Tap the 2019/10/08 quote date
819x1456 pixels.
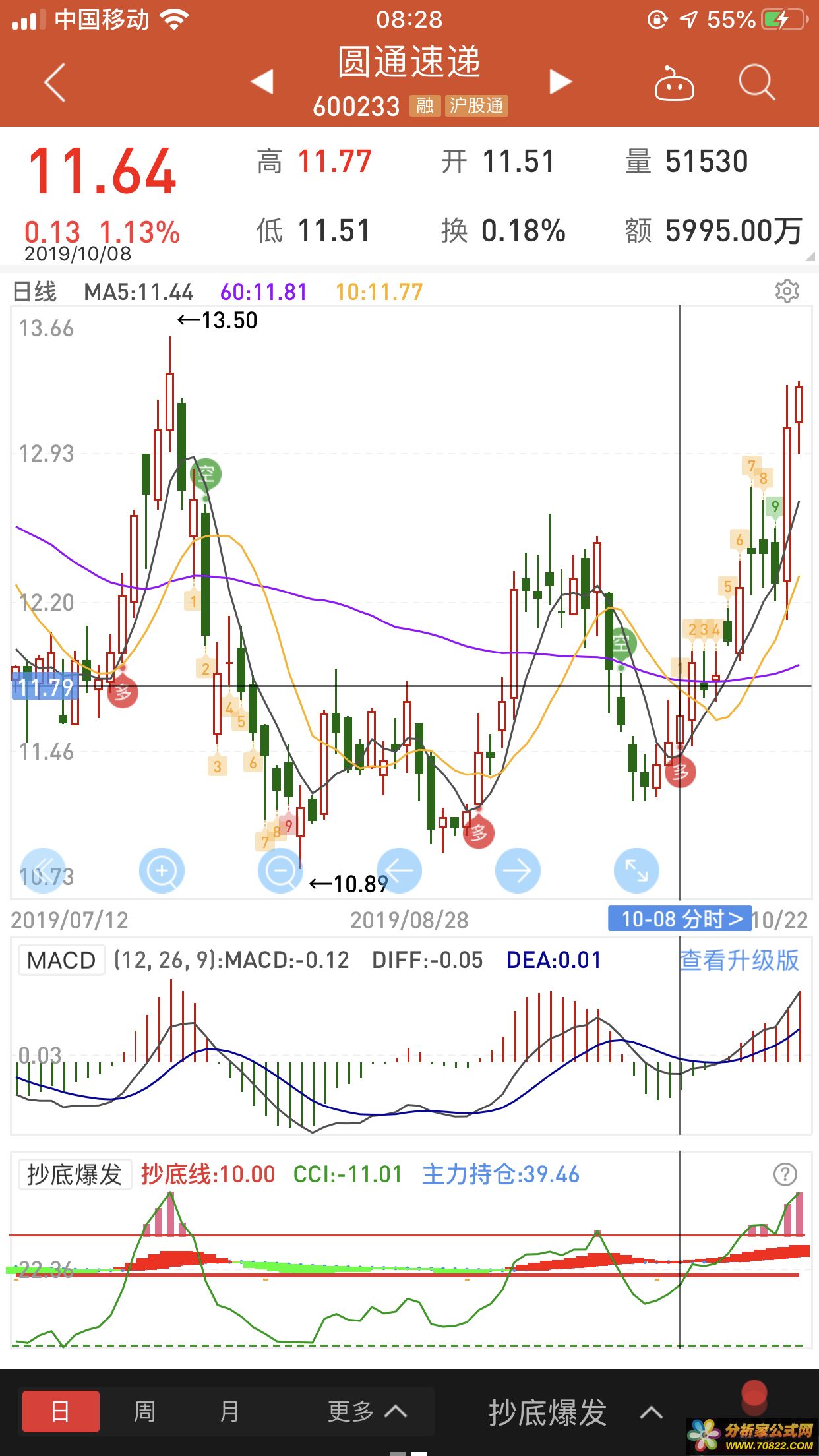(x=78, y=254)
